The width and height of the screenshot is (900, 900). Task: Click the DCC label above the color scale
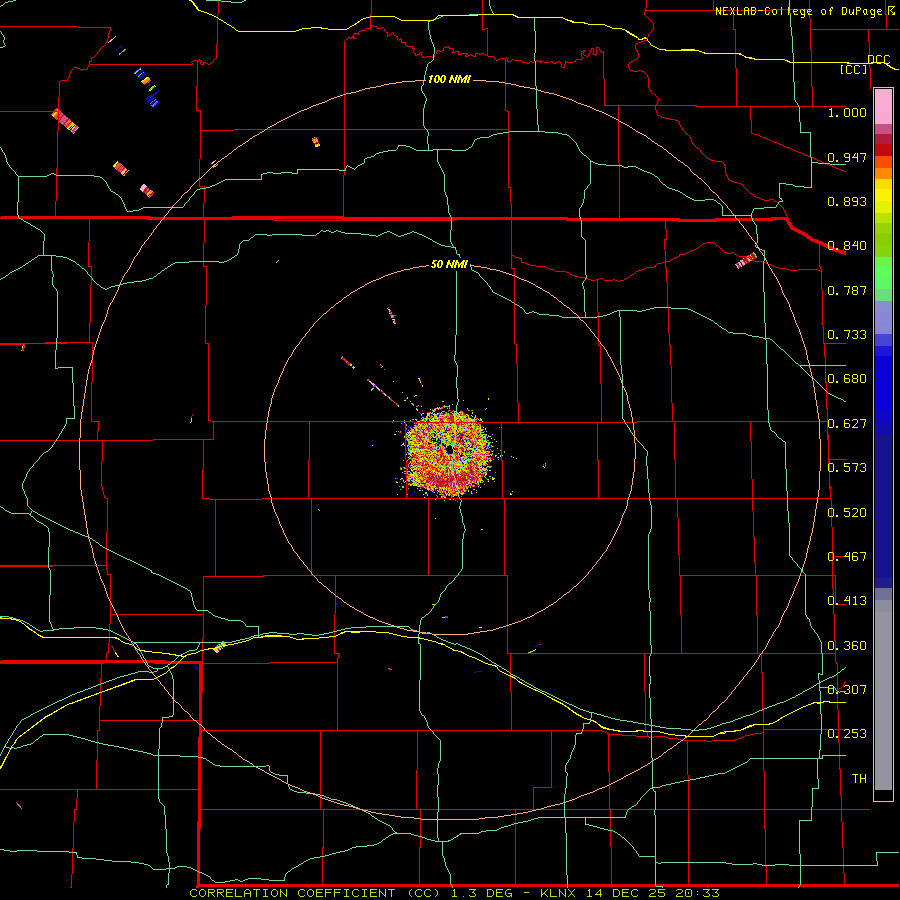click(x=879, y=60)
